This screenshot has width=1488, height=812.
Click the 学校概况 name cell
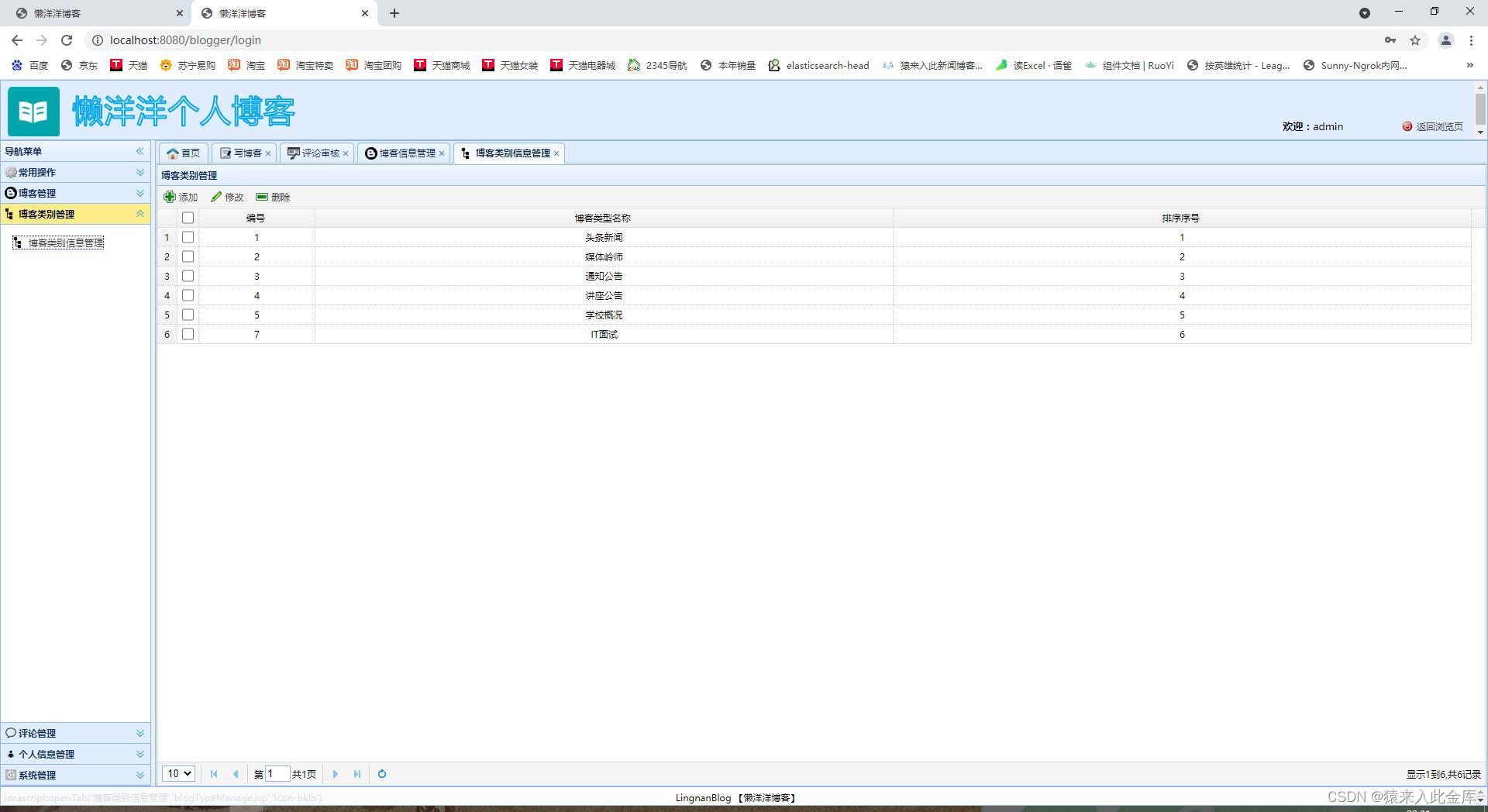(604, 315)
